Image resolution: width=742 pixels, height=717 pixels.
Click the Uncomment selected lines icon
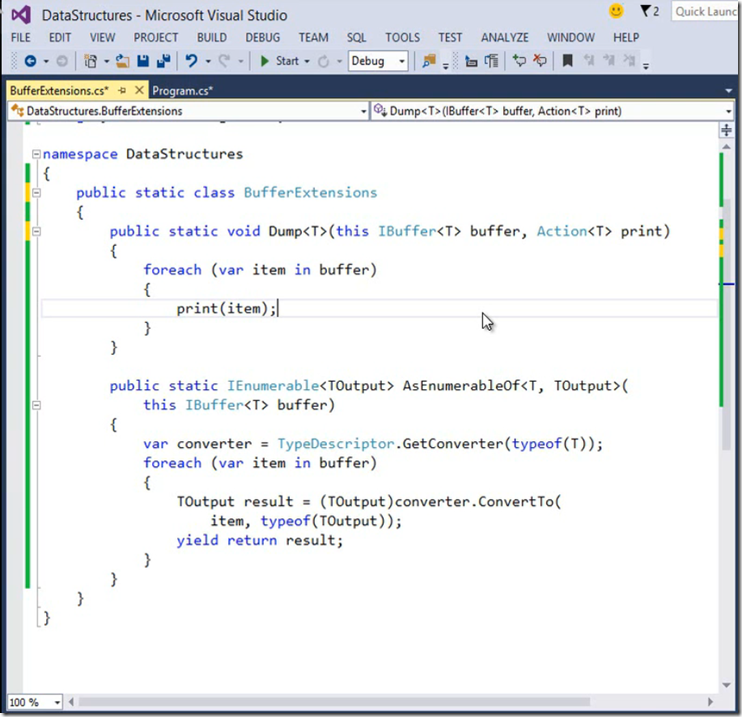(x=539, y=61)
